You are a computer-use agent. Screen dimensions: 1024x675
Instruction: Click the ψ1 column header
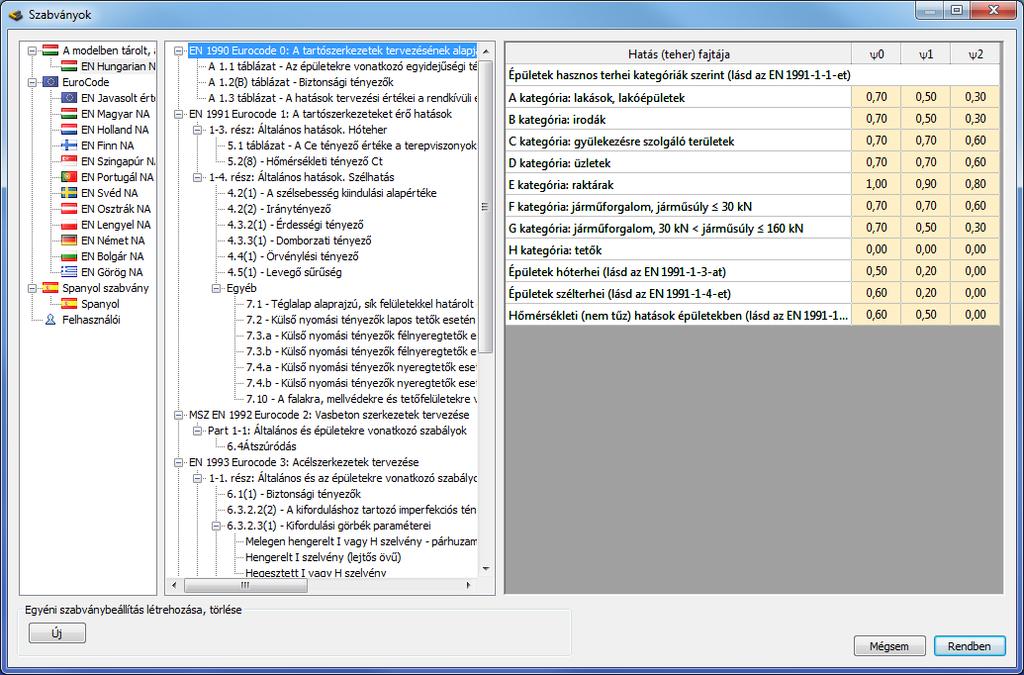tap(925, 54)
